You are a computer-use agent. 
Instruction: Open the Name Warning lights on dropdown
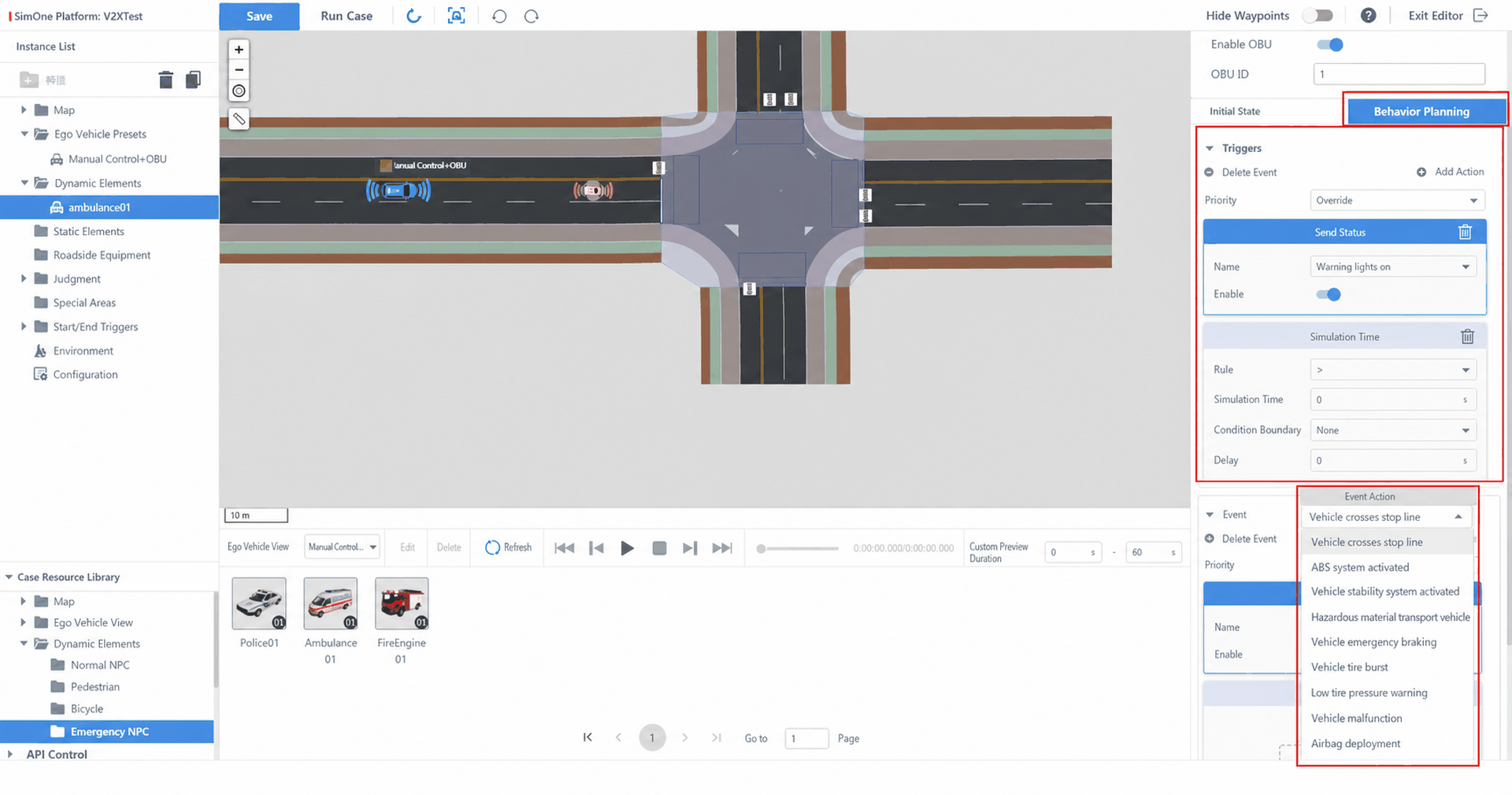pos(1392,266)
